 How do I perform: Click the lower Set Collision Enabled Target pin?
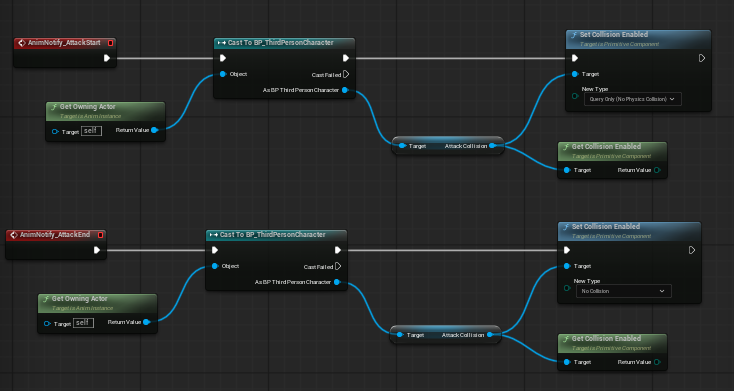click(x=567, y=266)
